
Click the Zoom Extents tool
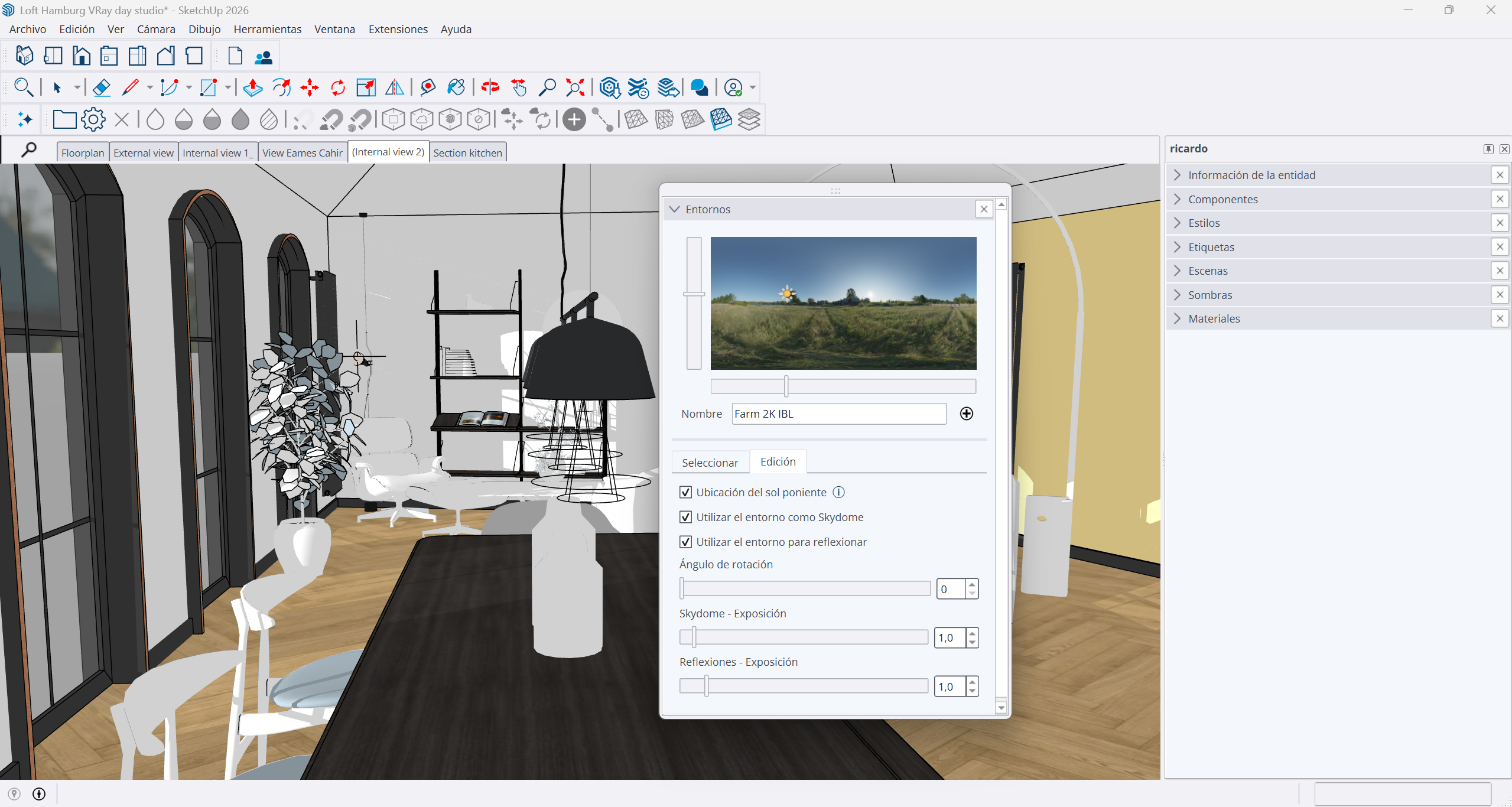[575, 87]
